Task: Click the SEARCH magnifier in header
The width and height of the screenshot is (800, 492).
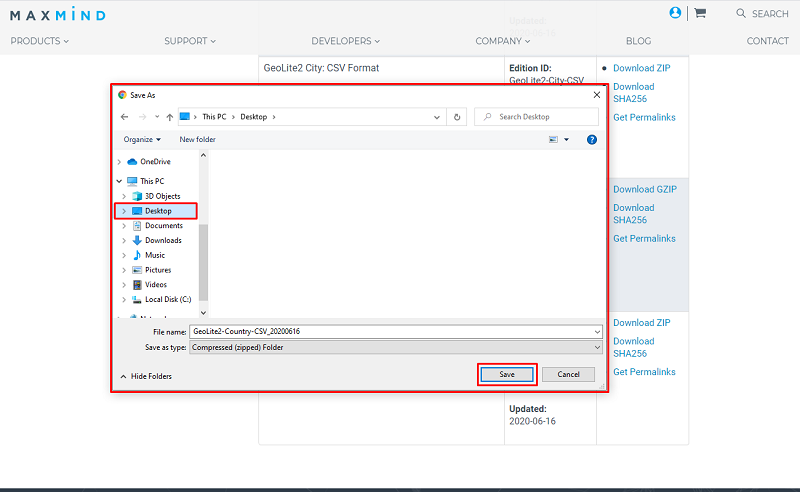Action: coord(741,13)
